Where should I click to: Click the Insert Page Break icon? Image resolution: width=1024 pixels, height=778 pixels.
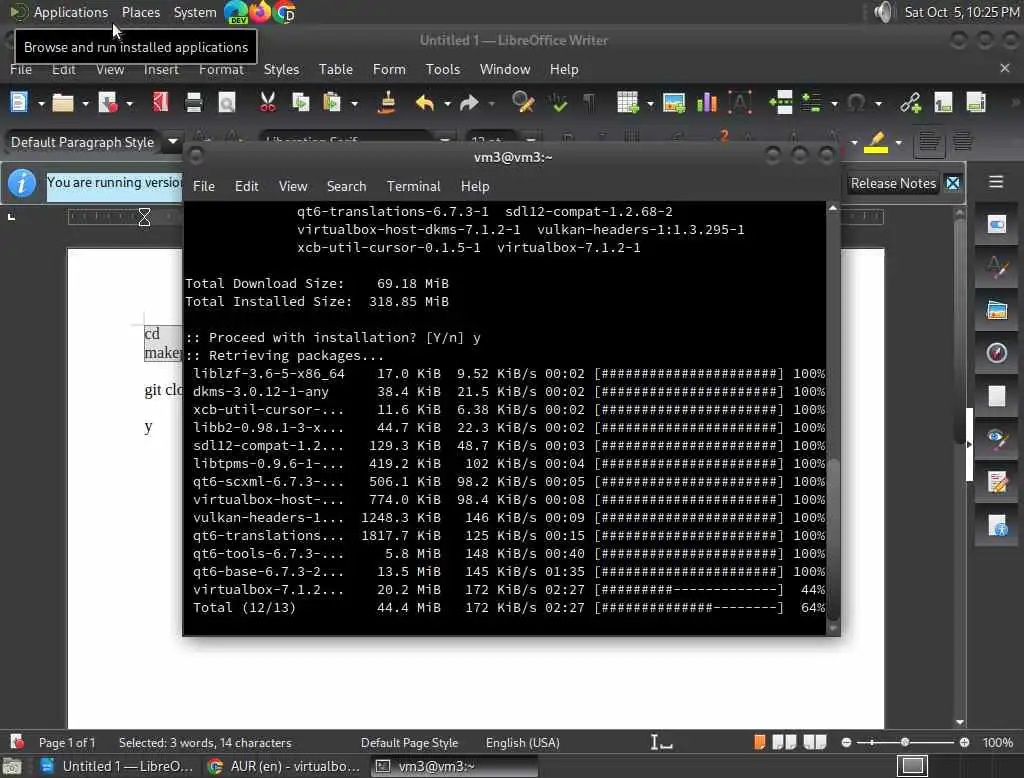tap(780, 103)
